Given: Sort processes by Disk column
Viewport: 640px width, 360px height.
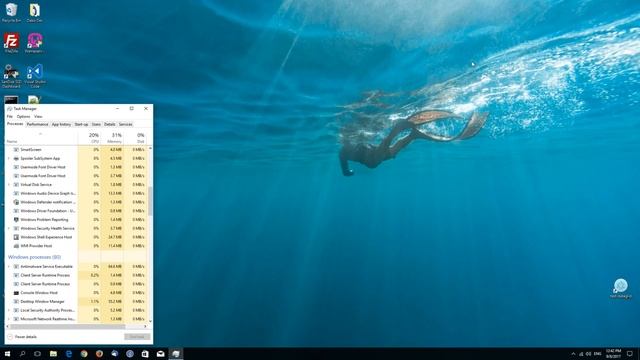Looking at the screenshot, I should point(136,138).
